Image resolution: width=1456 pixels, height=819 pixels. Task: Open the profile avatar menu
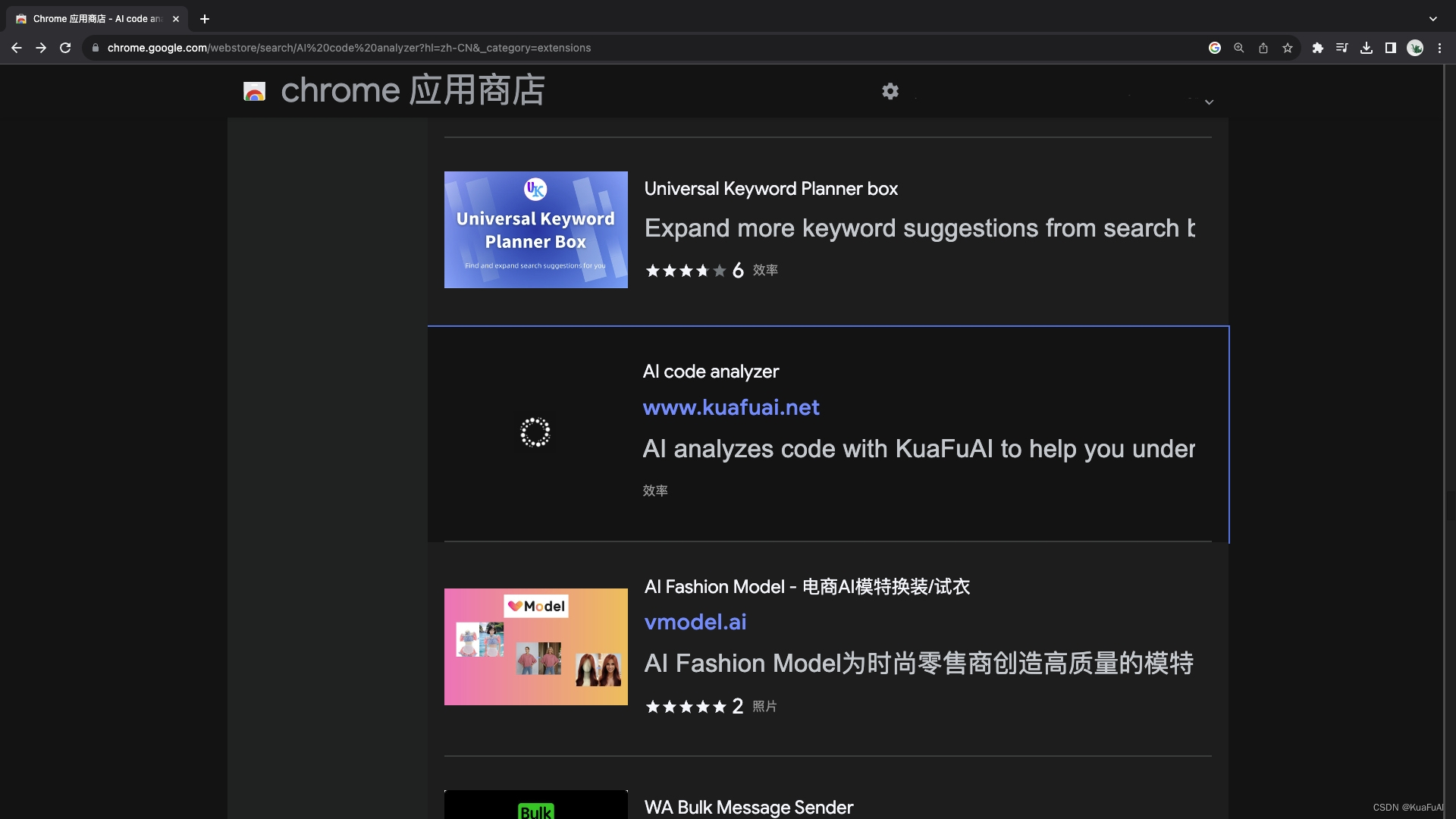(x=1415, y=48)
